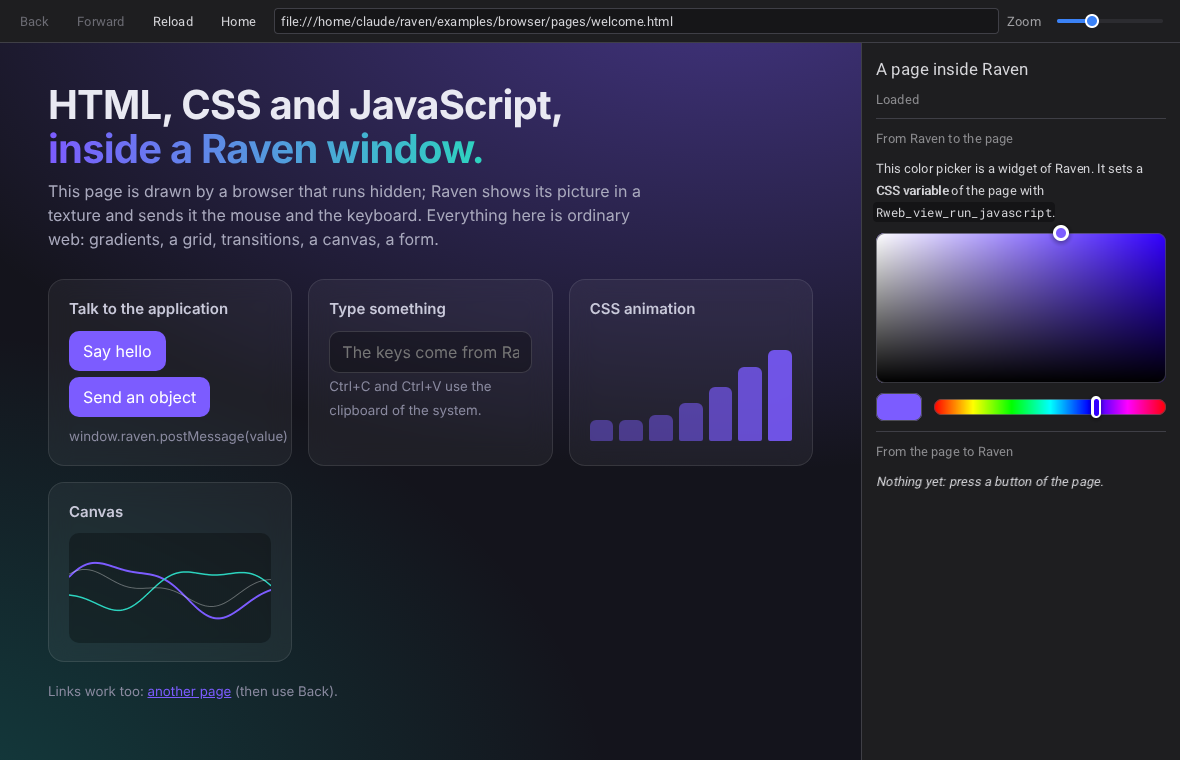This screenshot has height=760, width=1180.
Task: Focus the 'The keys come from Ra' text field
Action: [430, 352]
